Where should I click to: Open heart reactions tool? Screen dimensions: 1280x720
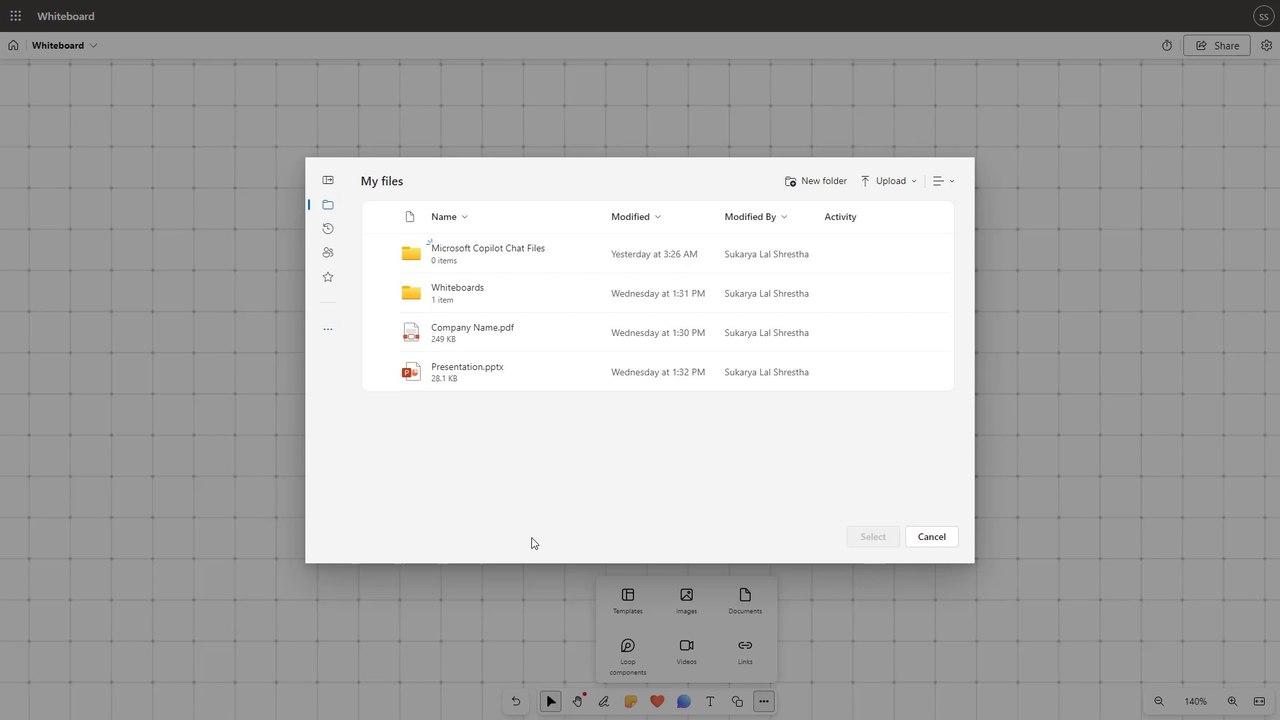657,702
